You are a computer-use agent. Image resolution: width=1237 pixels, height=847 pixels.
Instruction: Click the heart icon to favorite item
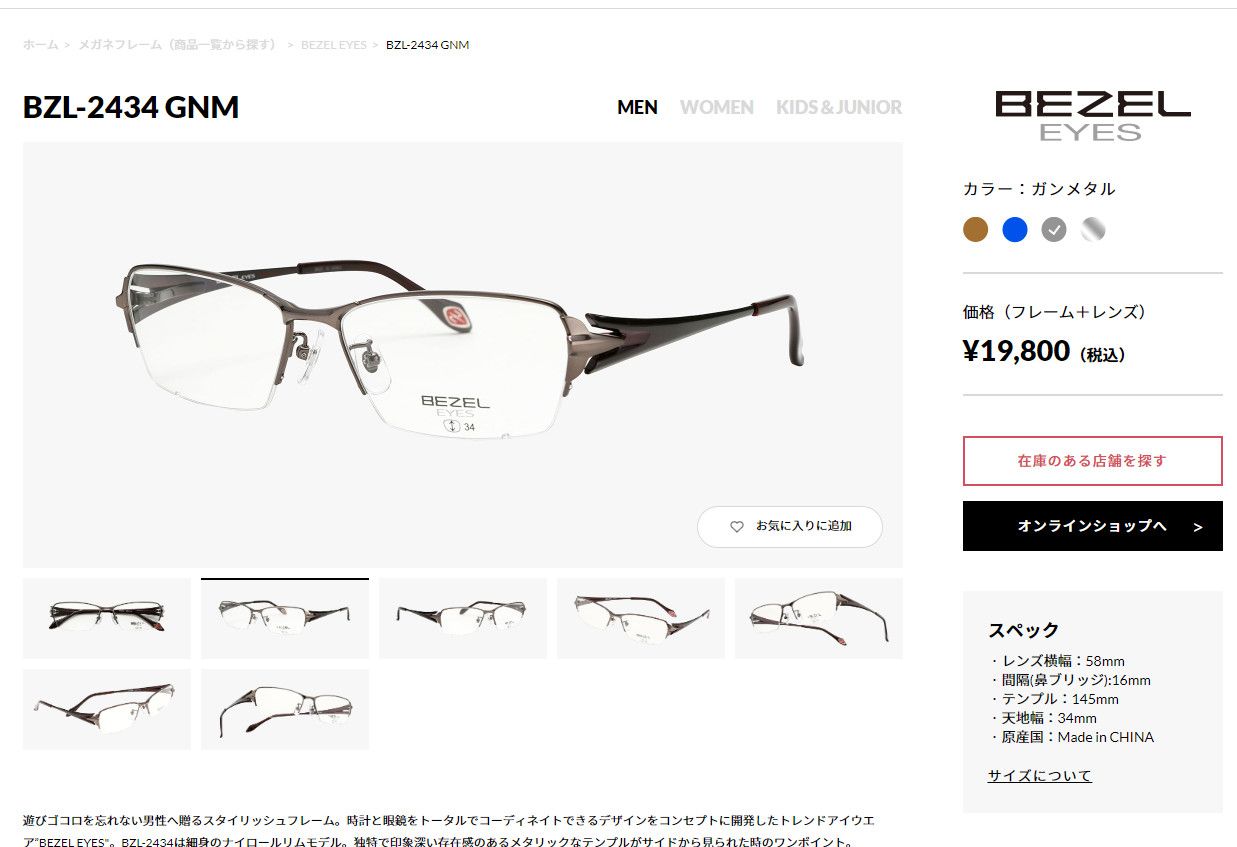click(737, 526)
